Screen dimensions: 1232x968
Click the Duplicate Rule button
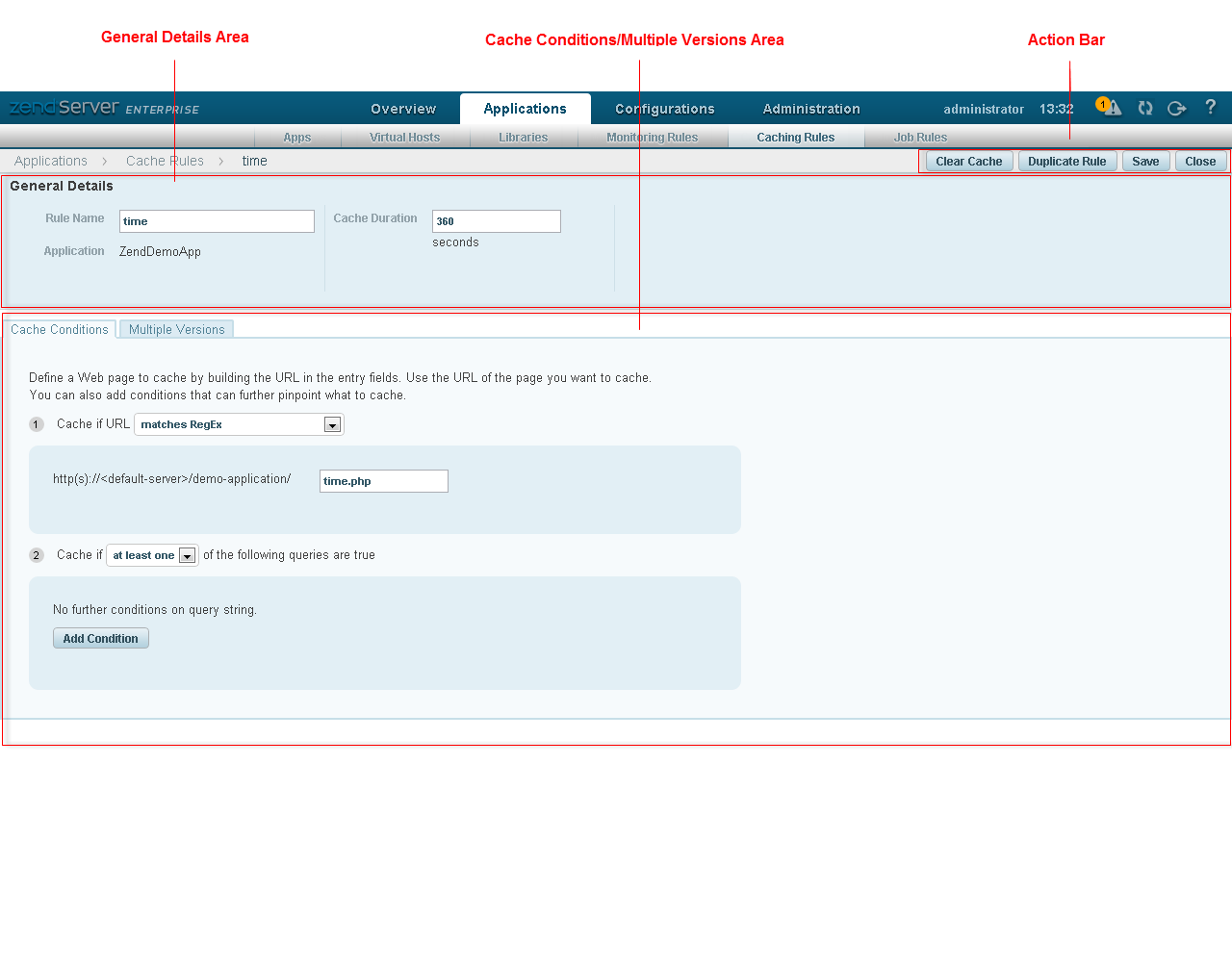[x=1066, y=162]
